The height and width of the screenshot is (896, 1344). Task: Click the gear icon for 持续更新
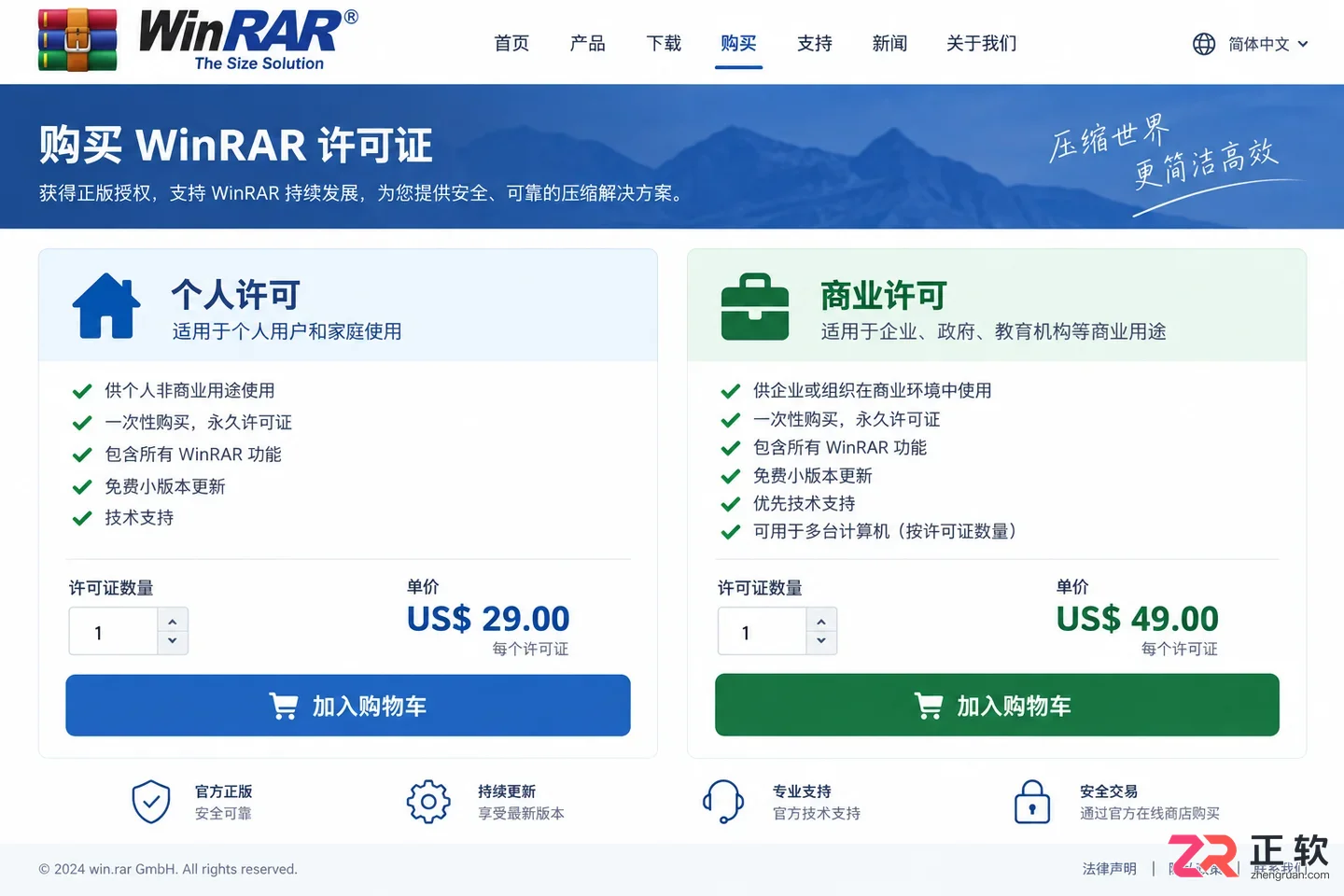point(428,802)
